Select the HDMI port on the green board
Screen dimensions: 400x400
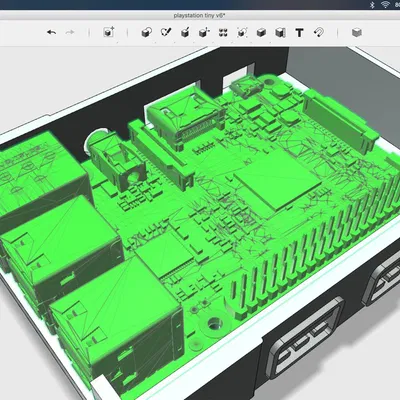[187, 117]
